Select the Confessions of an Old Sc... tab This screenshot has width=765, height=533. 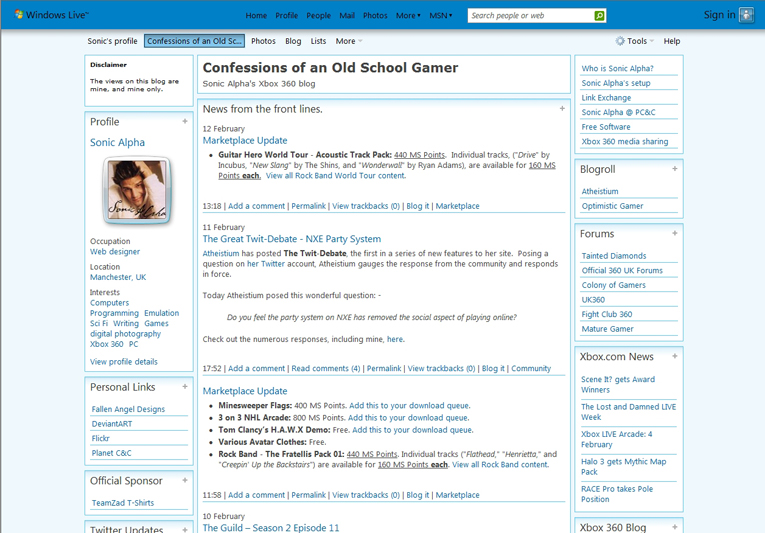click(x=194, y=41)
